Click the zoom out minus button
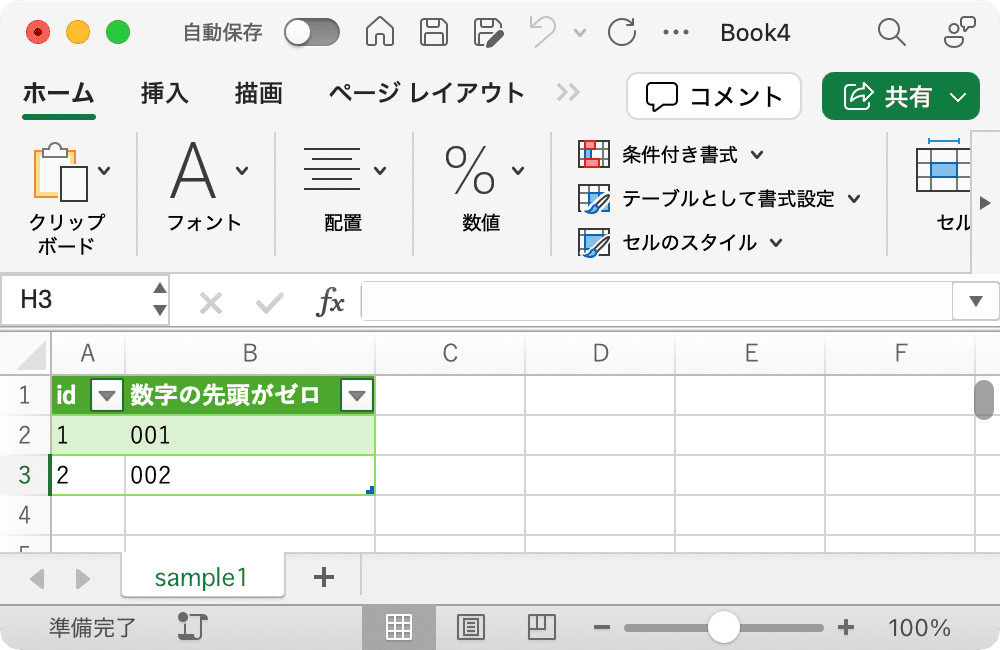This screenshot has height=650, width=1000. 601,628
